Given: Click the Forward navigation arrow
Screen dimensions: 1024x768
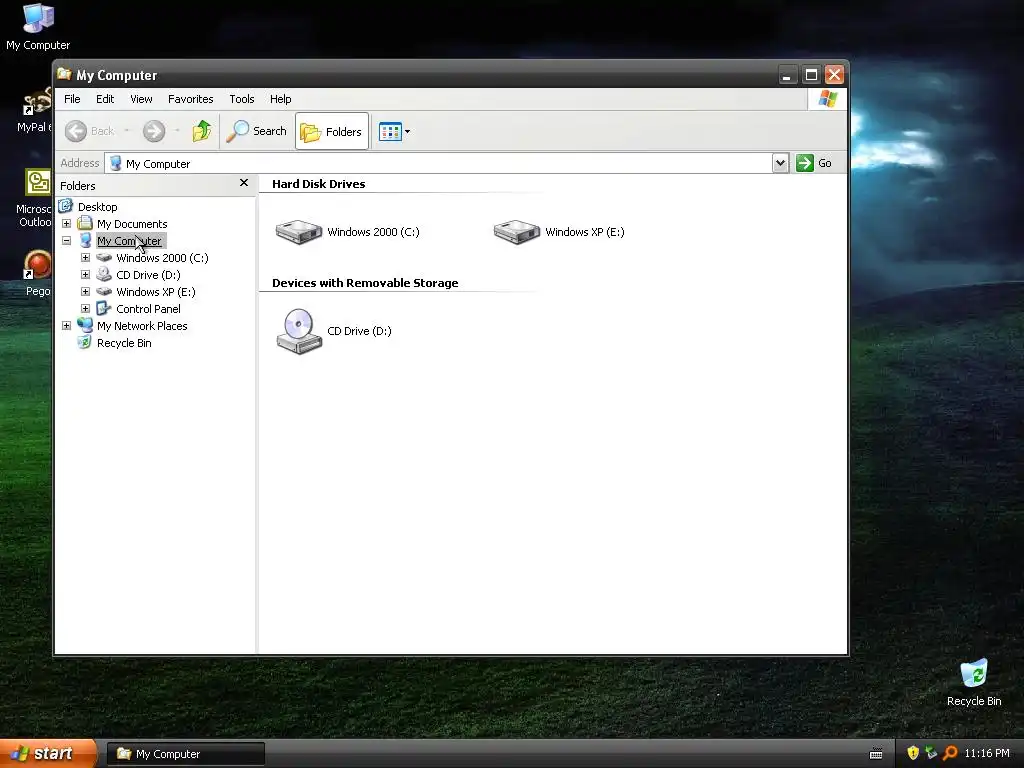Looking at the screenshot, I should coord(154,131).
